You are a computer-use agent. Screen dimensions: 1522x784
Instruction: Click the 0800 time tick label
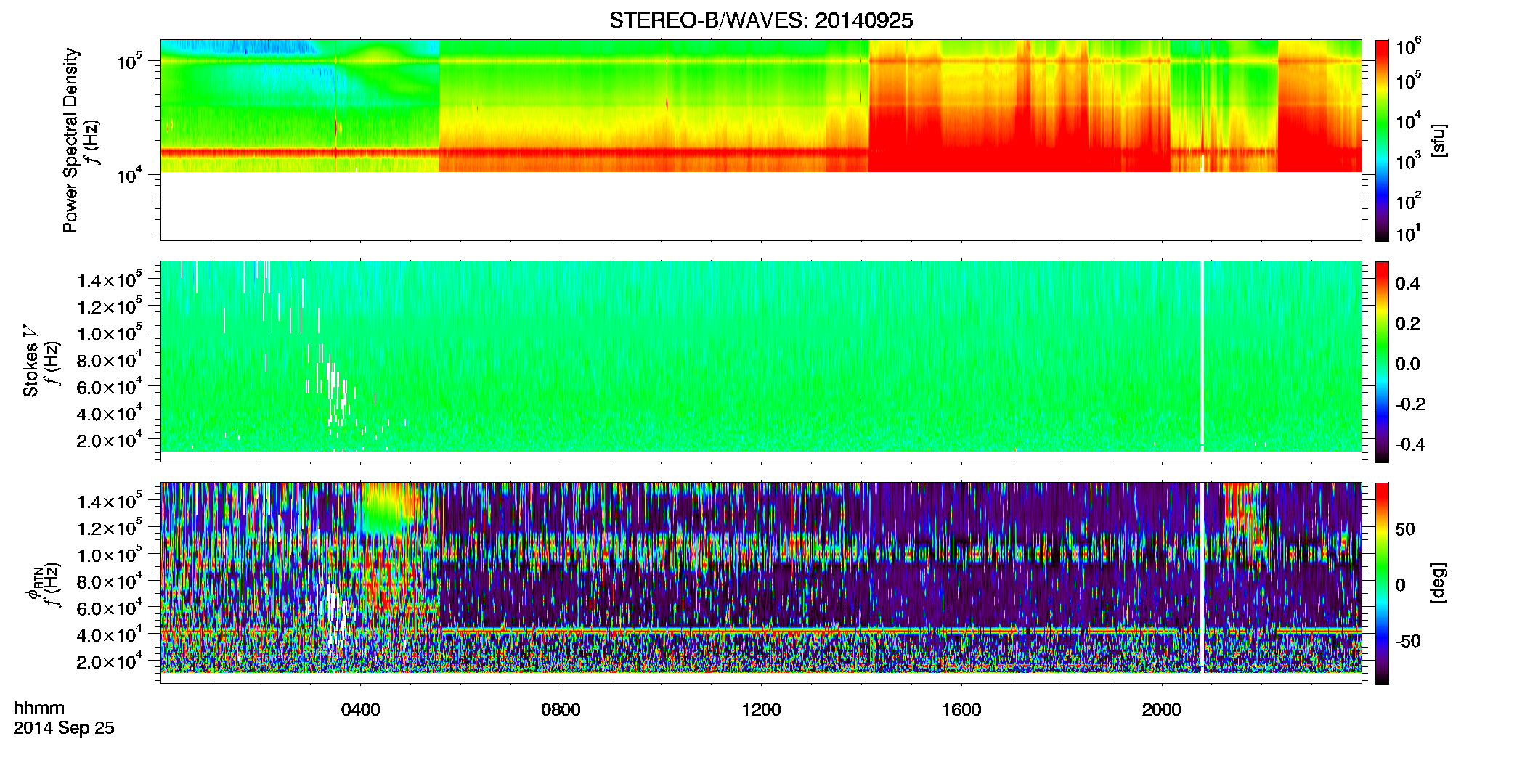[561, 710]
